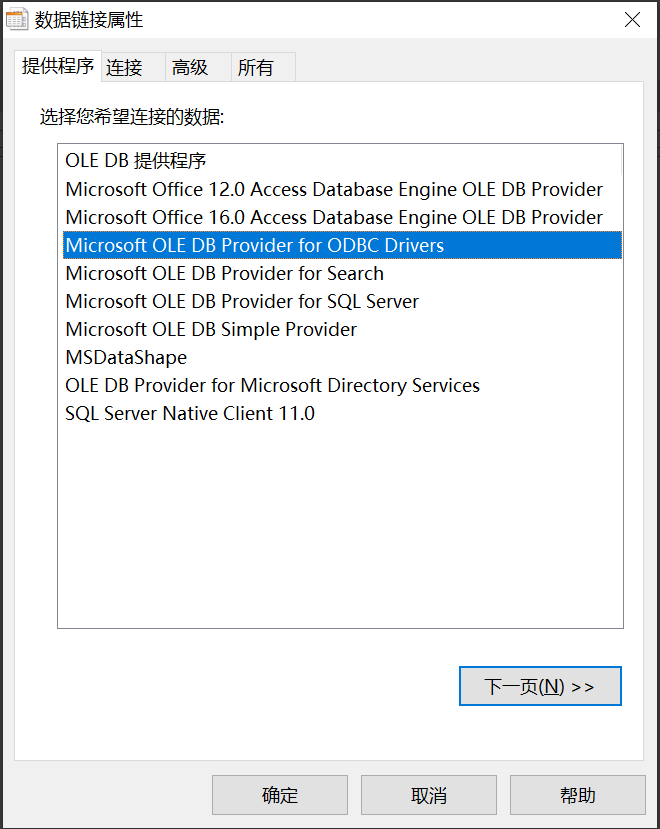The height and width of the screenshot is (829, 660).
Task: Close the 数据链接属性 dialog
Action: (x=632, y=19)
